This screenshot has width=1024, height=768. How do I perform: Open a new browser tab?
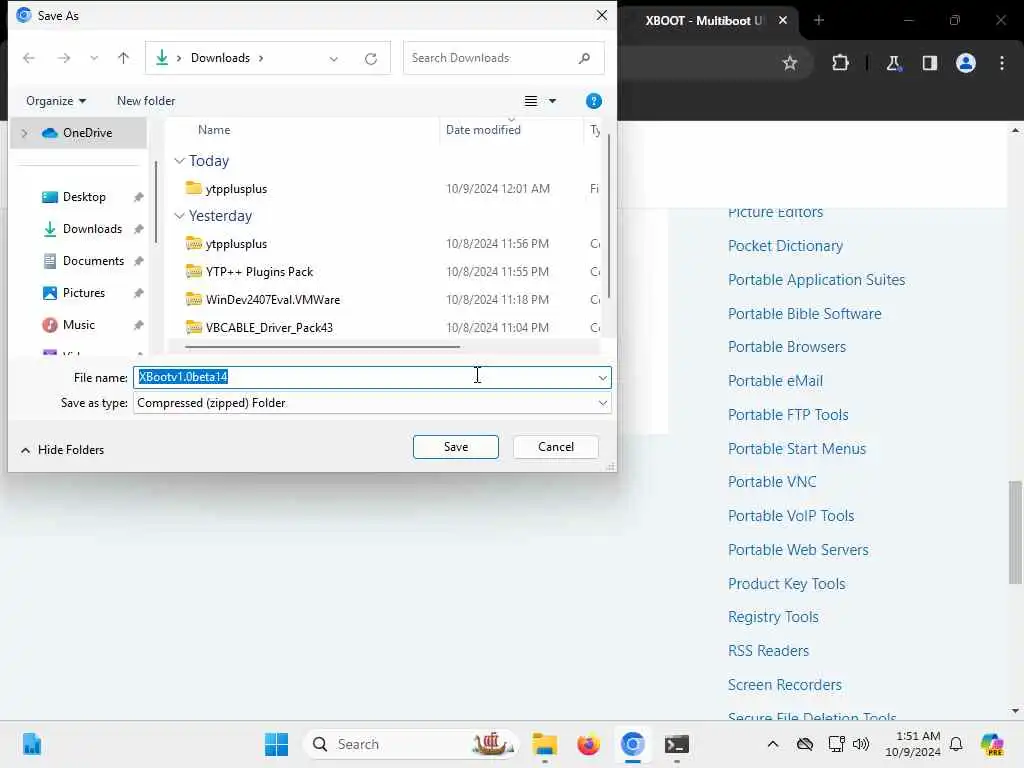point(819,20)
